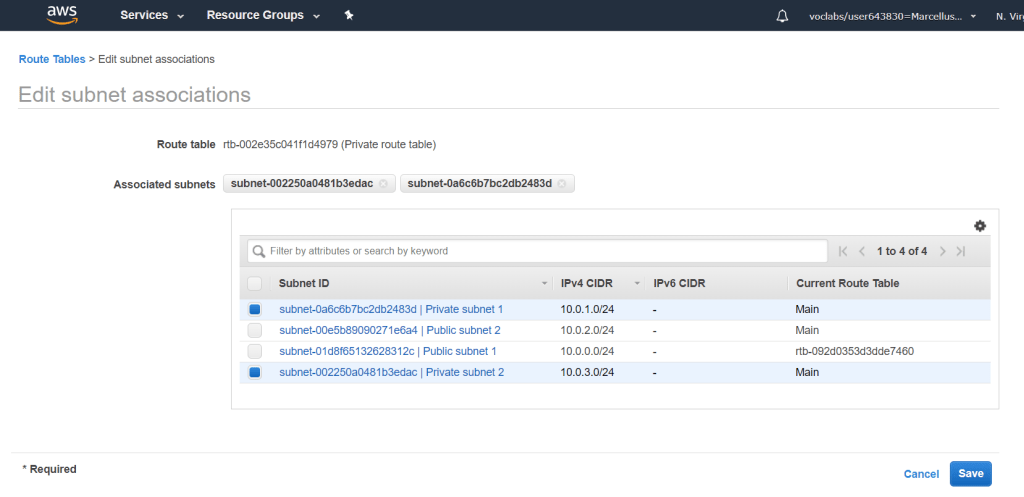Expand the Resource Groups dropdown
This screenshot has width=1024, height=497.
coord(263,16)
